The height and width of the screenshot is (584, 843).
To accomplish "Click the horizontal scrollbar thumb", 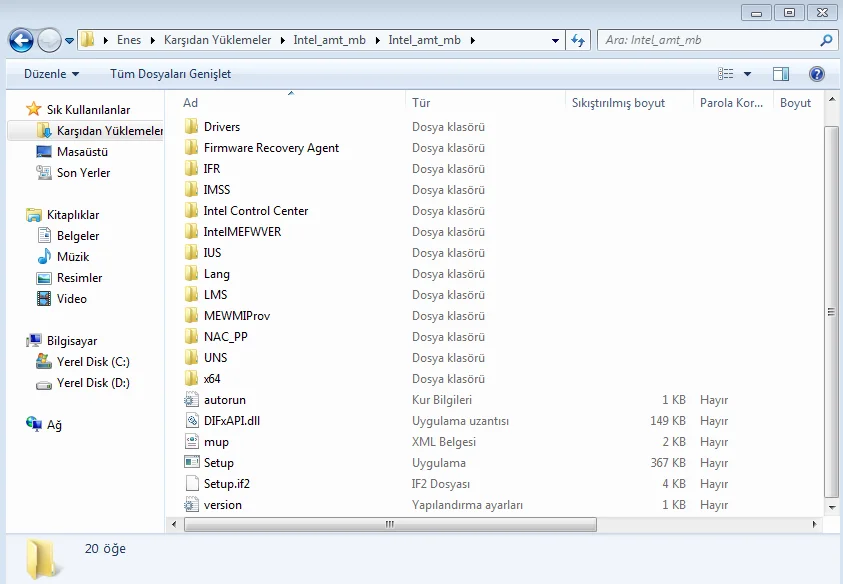I will (390, 524).
